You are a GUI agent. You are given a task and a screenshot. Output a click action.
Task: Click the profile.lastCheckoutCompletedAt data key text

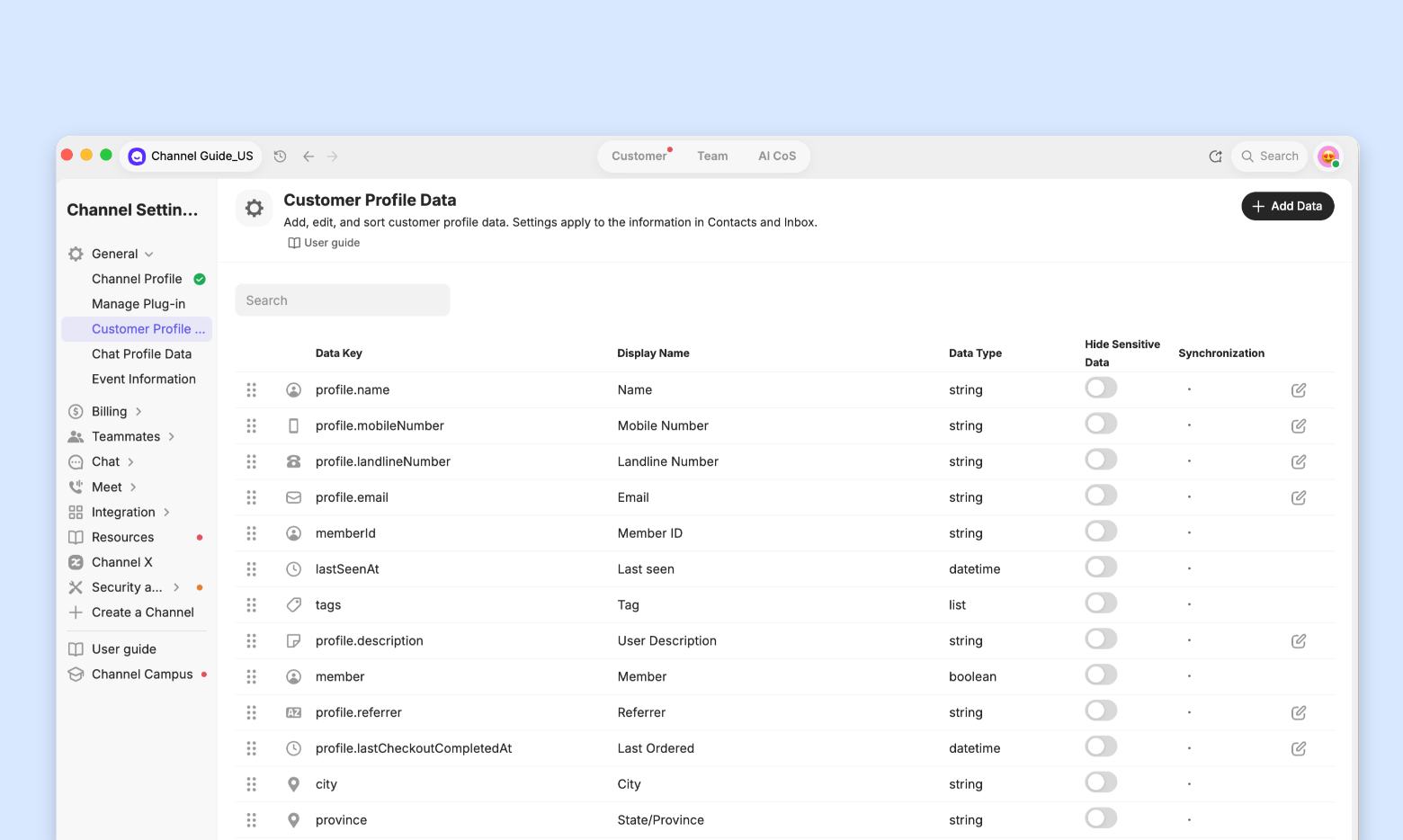pyautogui.click(x=414, y=748)
